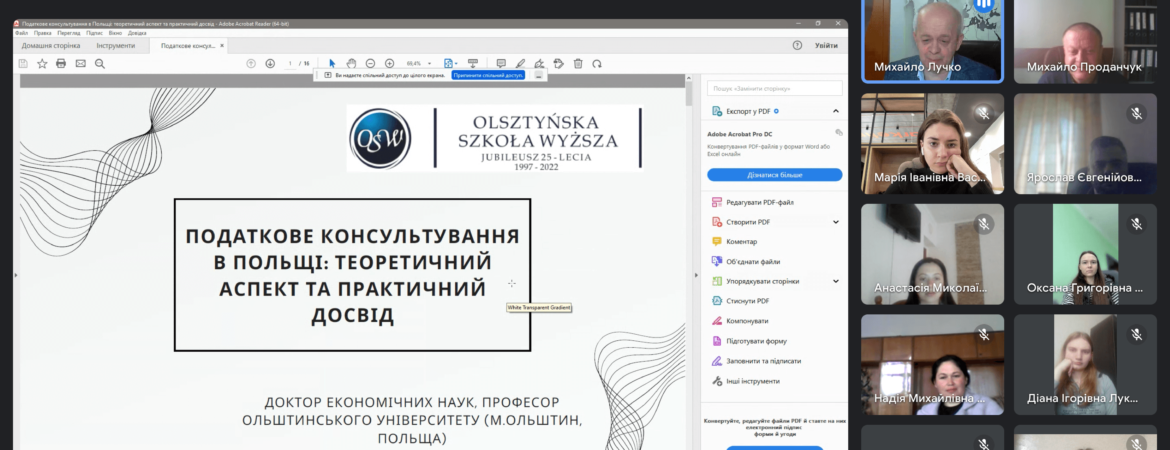Open the Вікно menu

click(x=115, y=33)
